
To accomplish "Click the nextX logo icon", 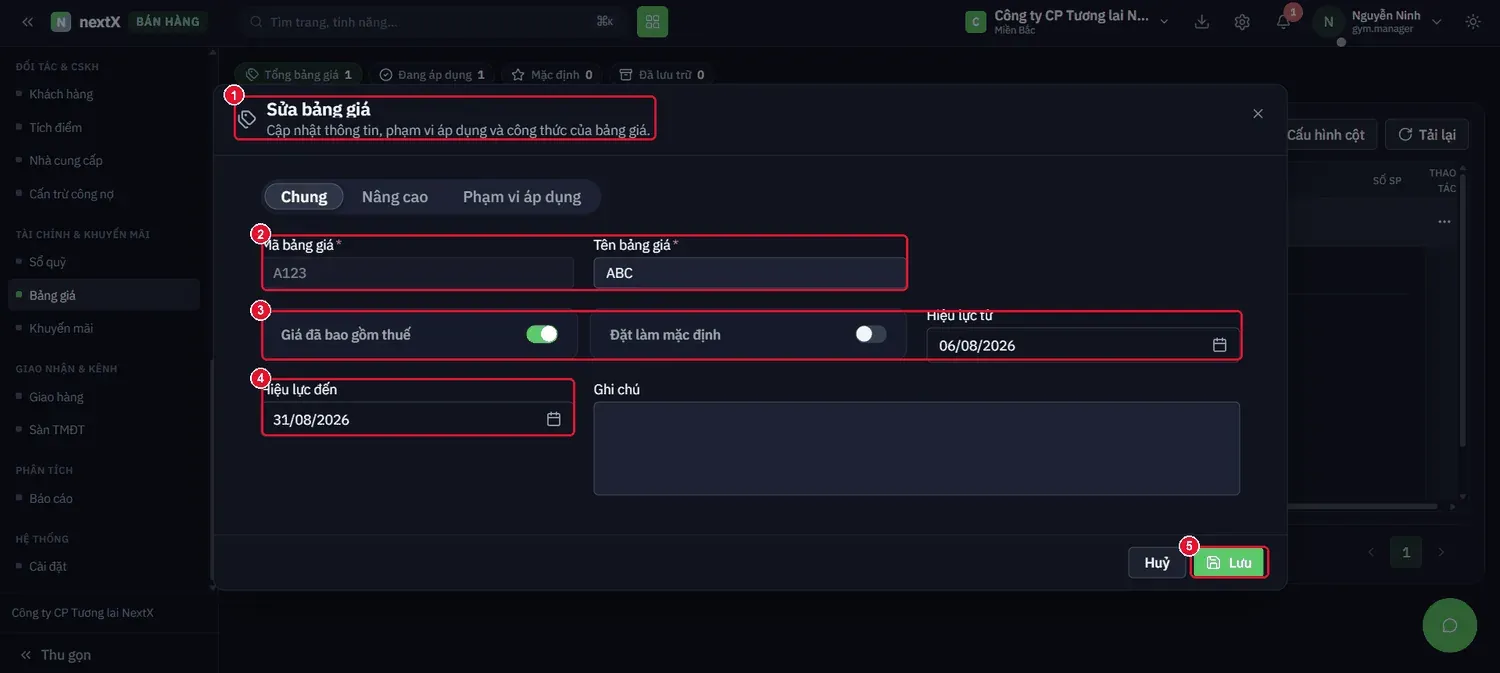I will pyautogui.click(x=61, y=22).
